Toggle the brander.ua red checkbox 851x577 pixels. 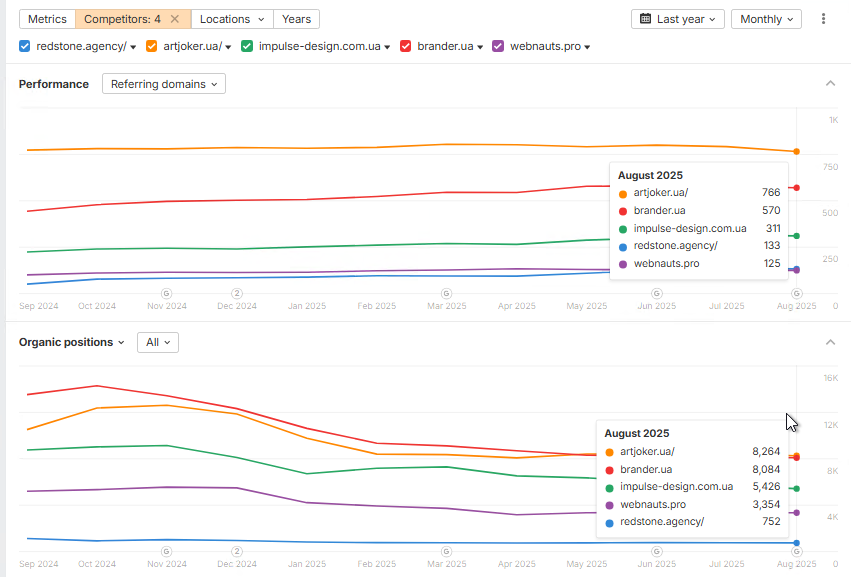[x=405, y=46]
